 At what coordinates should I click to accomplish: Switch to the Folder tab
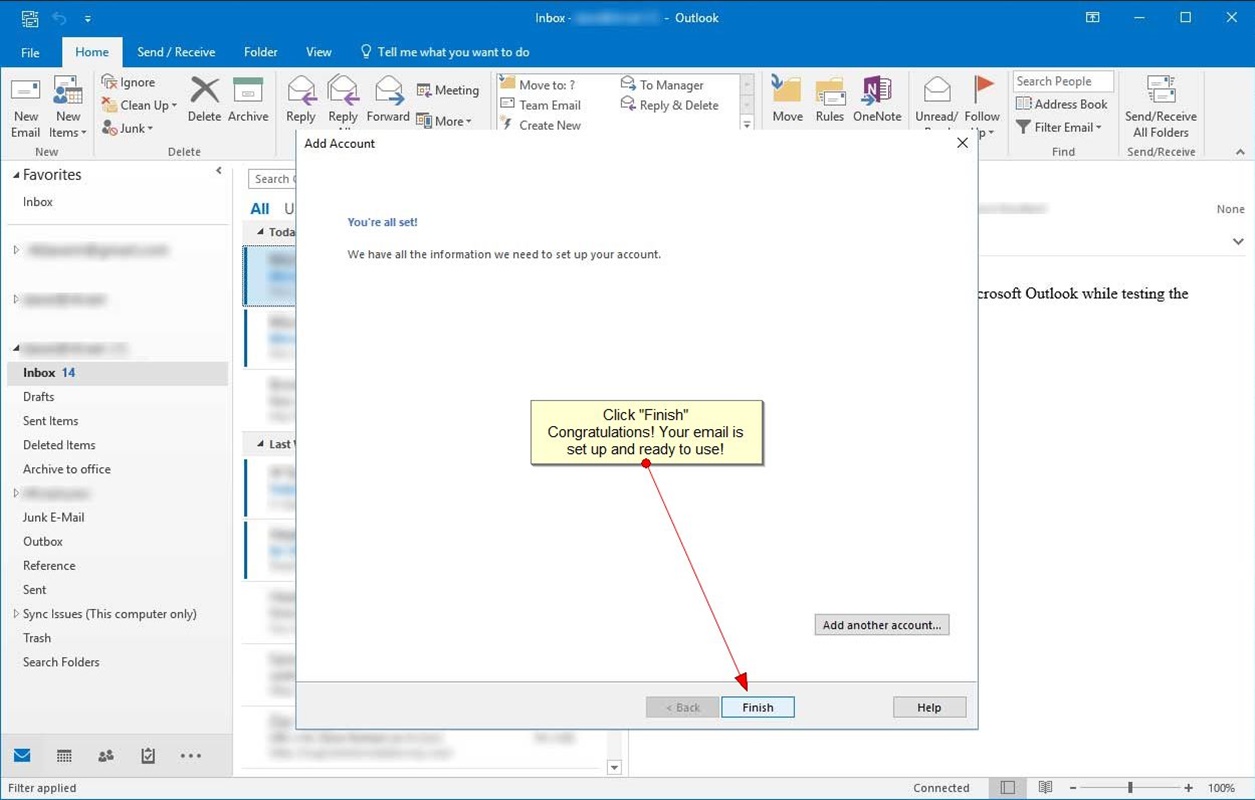(x=261, y=52)
